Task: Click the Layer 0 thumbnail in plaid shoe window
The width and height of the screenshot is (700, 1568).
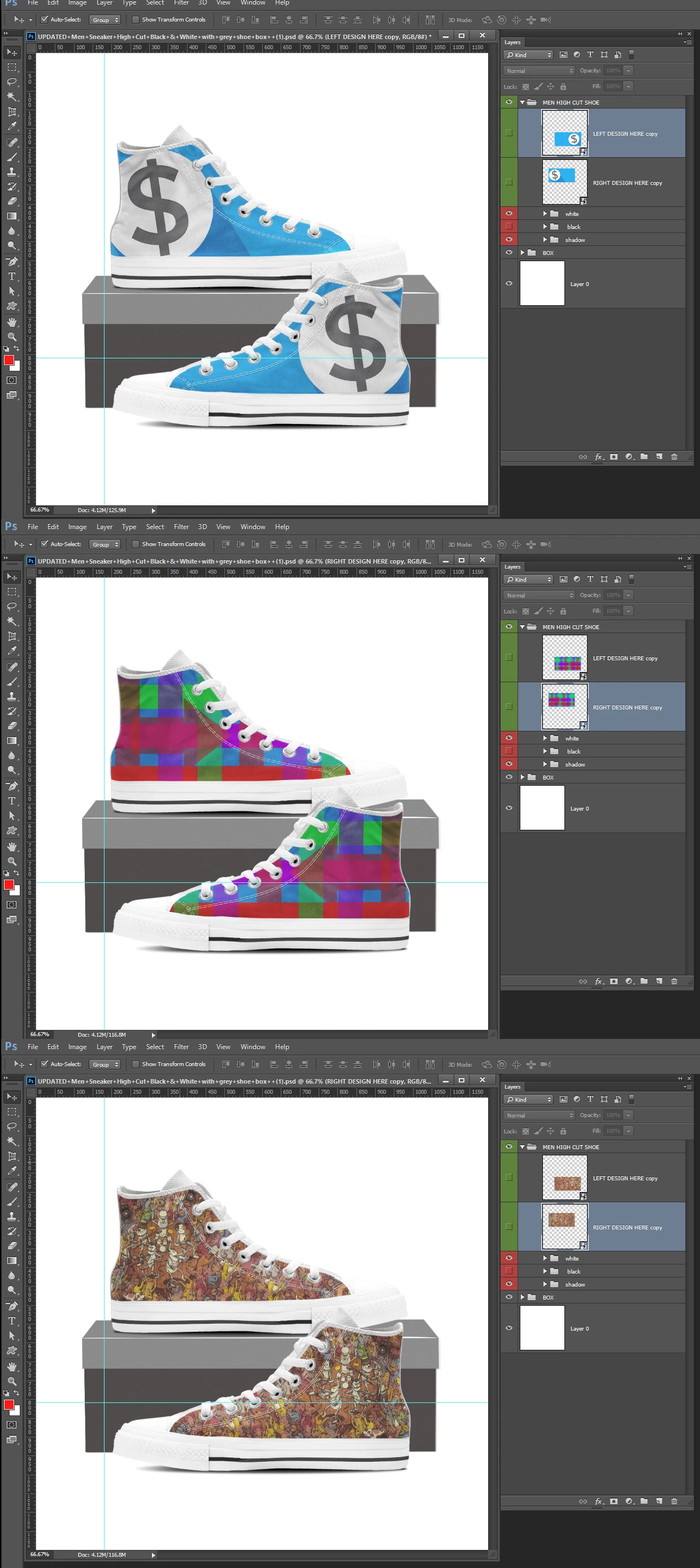Action: pyautogui.click(x=542, y=808)
